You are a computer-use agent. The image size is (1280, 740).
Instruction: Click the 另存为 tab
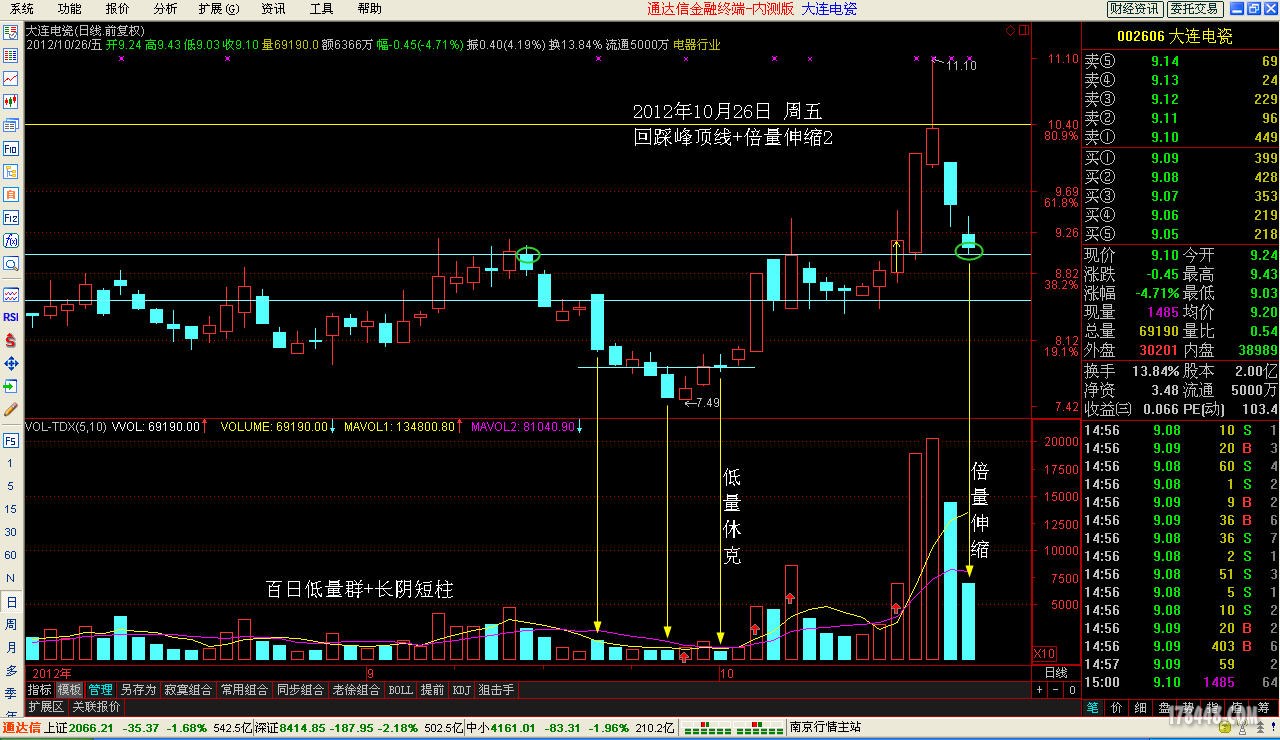138,690
